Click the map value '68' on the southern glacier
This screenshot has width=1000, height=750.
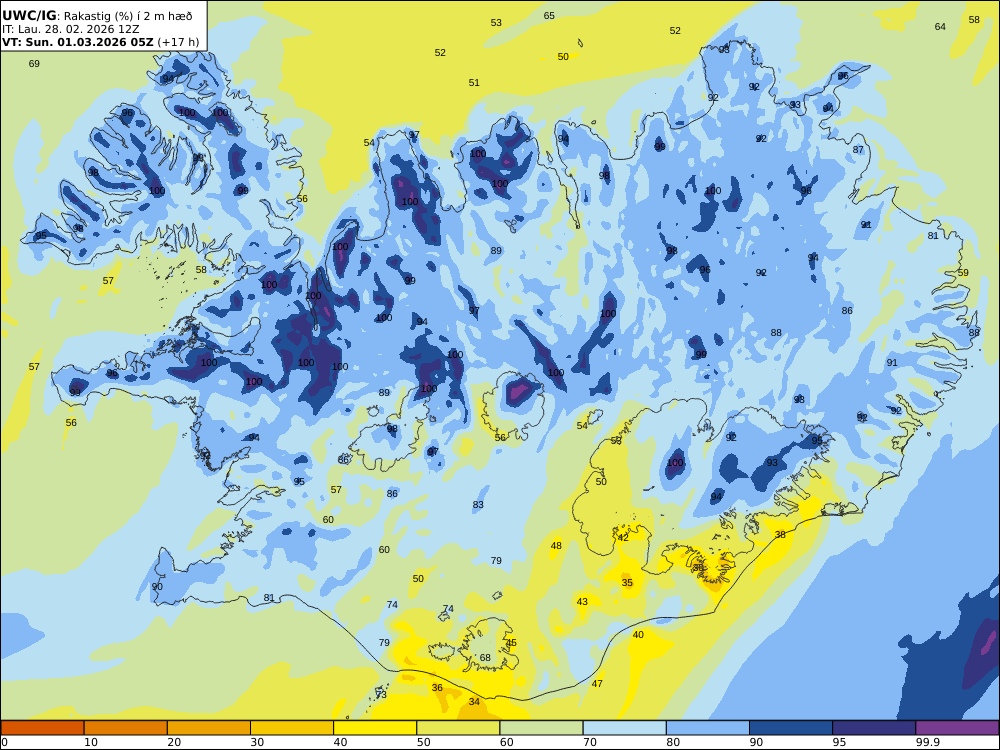point(485,658)
